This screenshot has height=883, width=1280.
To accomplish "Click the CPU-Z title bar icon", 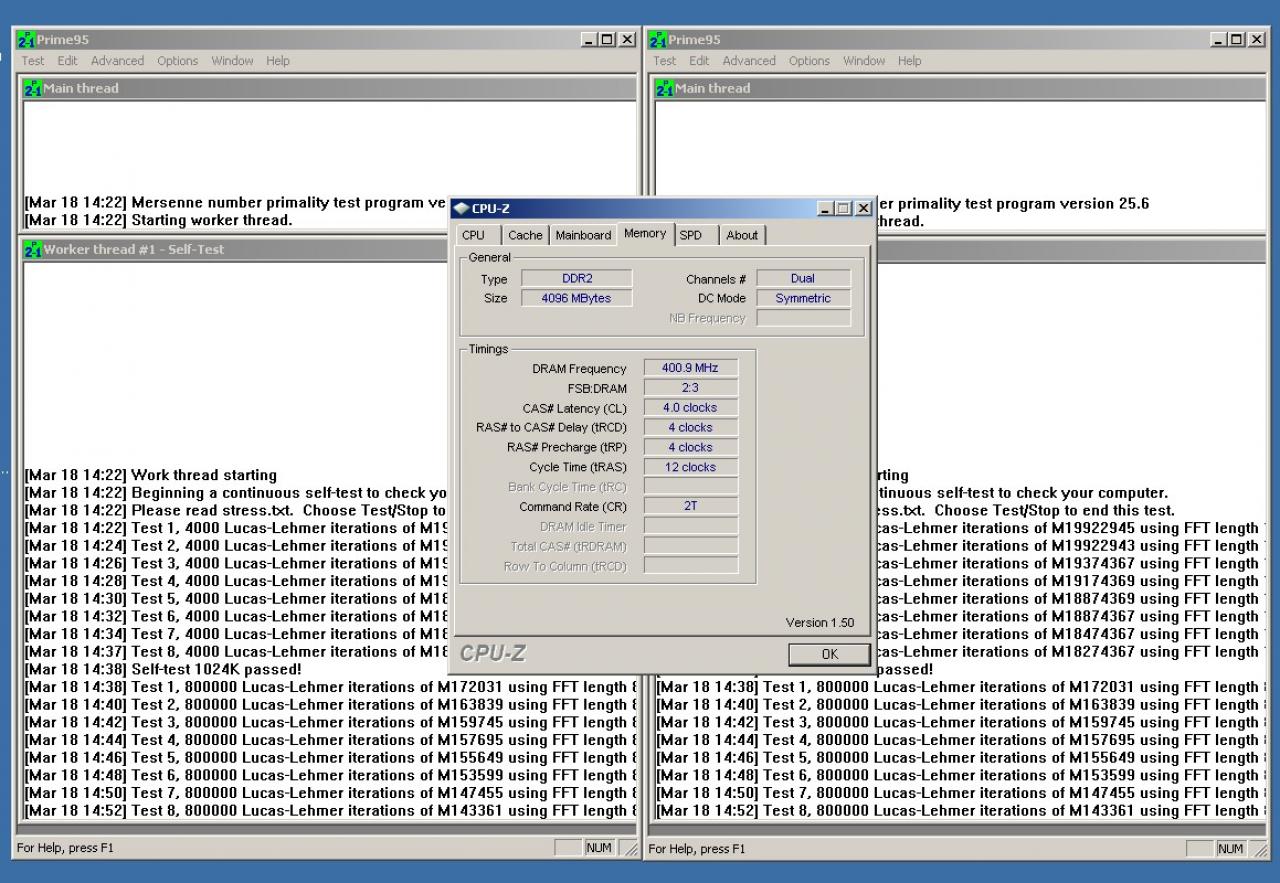I will (460, 209).
